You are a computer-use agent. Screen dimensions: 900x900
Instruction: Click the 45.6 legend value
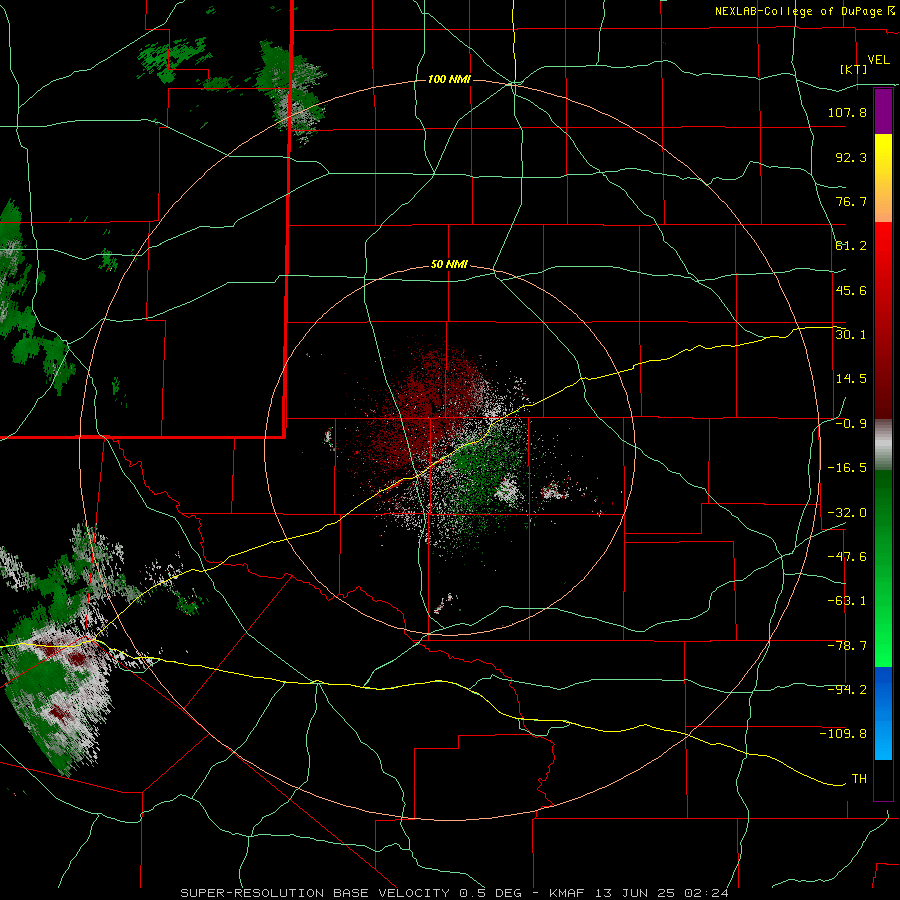(x=851, y=290)
